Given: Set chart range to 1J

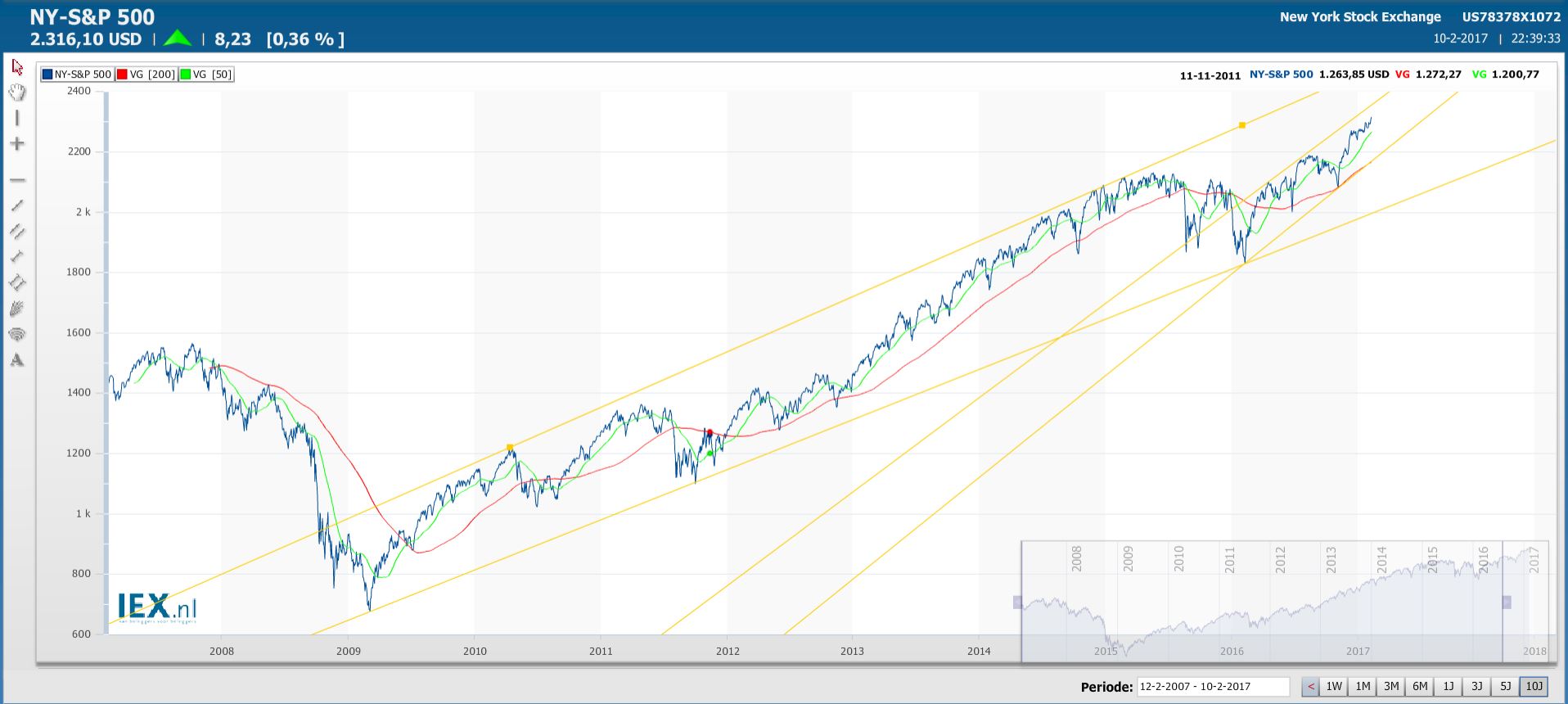Looking at the screenshot, I should click(x=1449, y=687).
